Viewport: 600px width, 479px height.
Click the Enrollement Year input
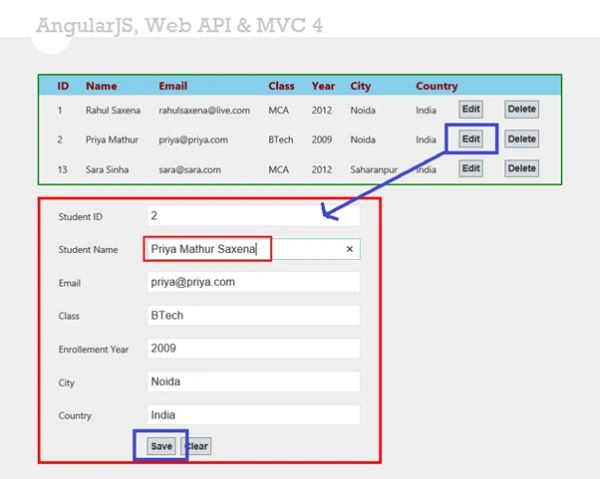[x=254, y=348]
